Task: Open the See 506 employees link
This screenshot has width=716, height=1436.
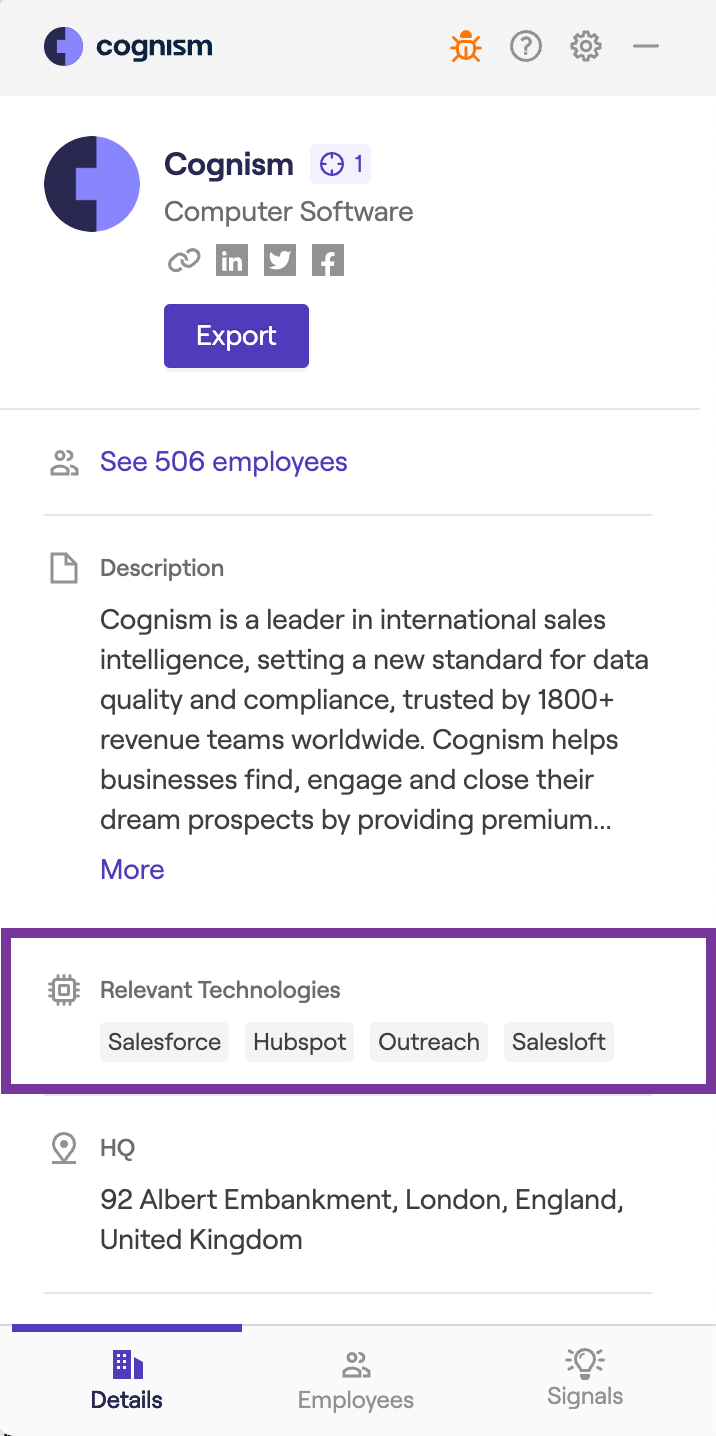Action: [224, 462]
